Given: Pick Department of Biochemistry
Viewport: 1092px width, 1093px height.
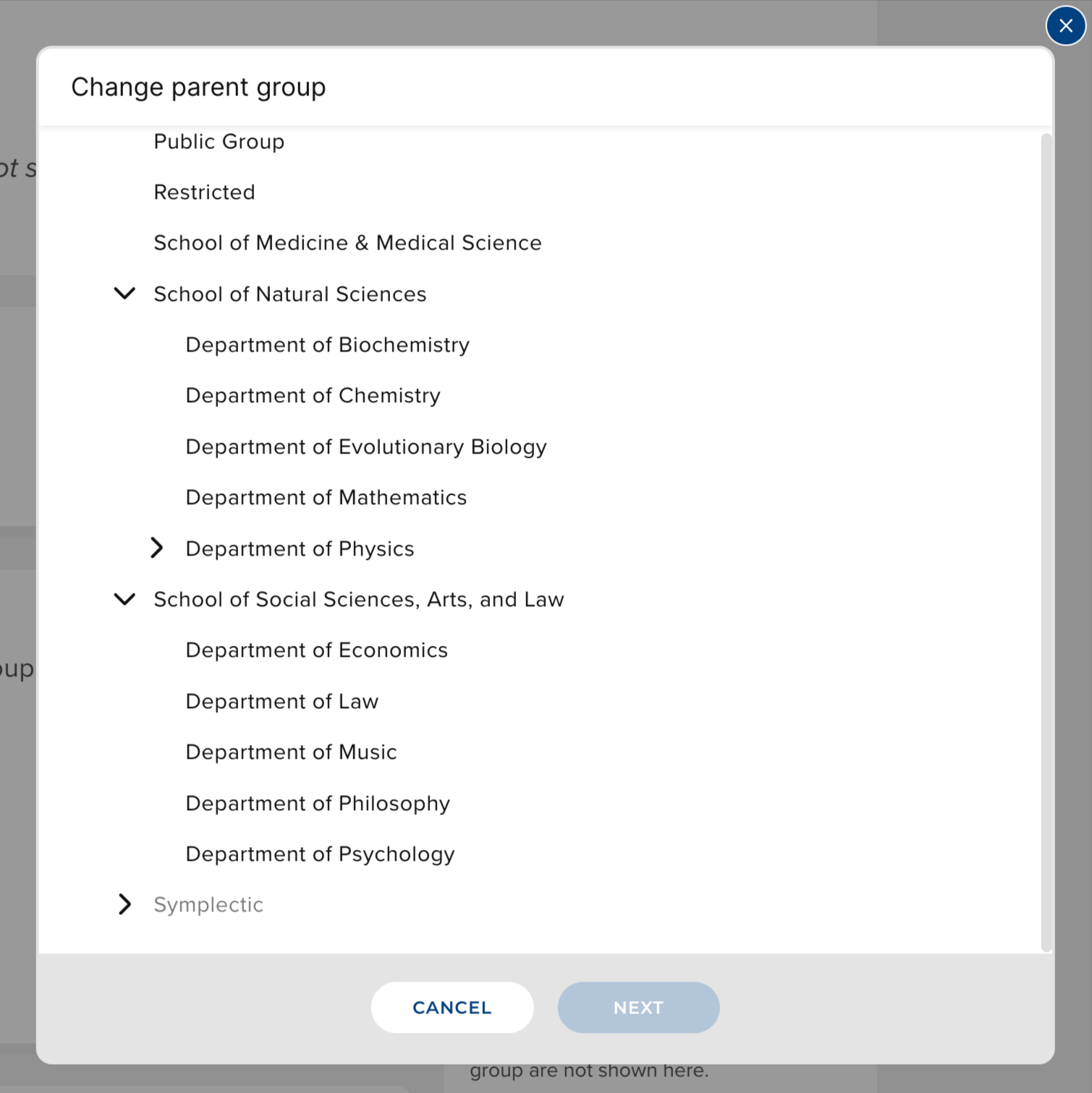Looking at the screenshot, I should (x=327, y=345).
